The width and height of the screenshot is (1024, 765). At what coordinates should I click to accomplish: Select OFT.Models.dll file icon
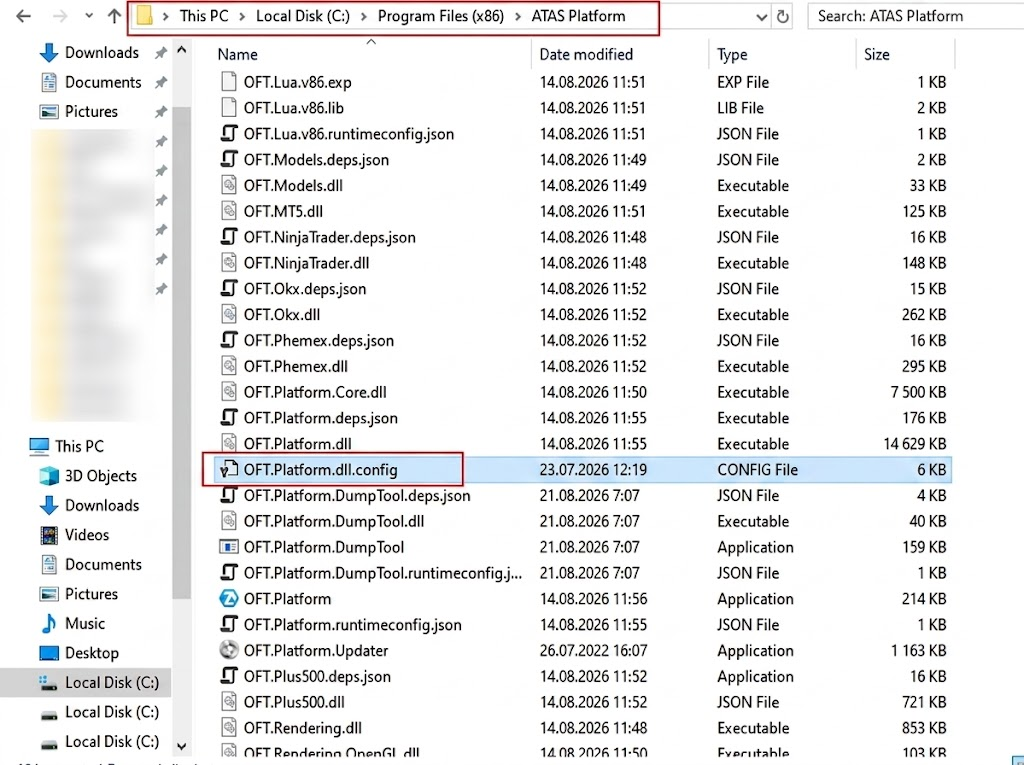229,185
